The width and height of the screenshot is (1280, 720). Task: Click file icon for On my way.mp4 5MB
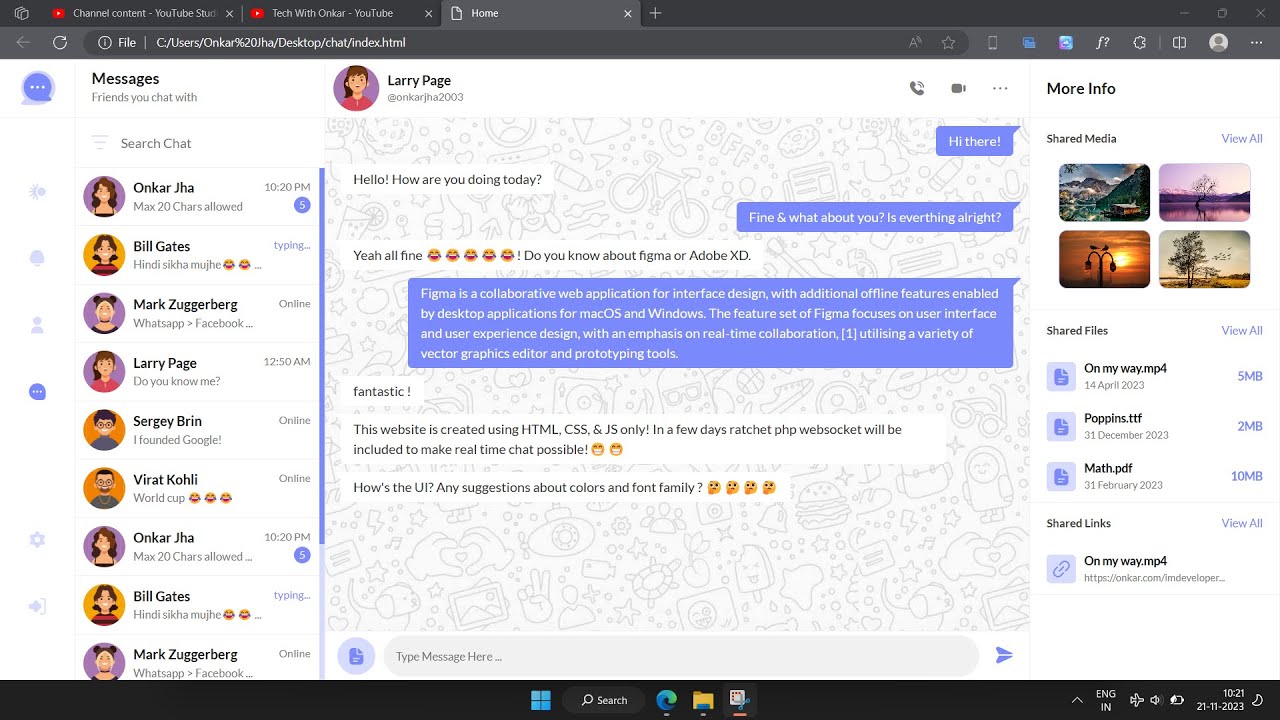click(1060, 376)
